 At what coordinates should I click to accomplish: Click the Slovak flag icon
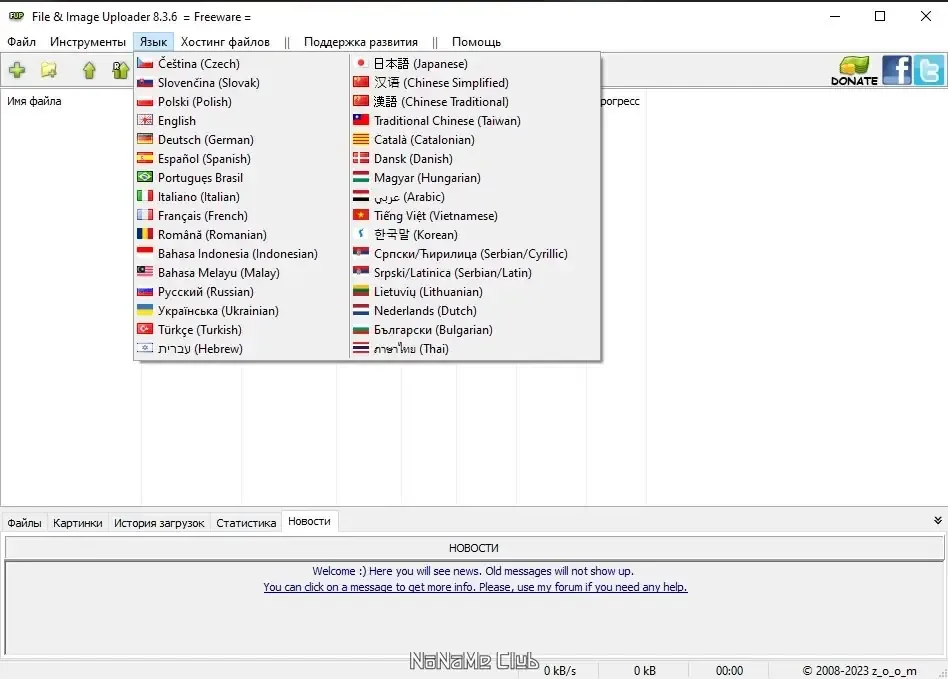click(x=144, y=82)
